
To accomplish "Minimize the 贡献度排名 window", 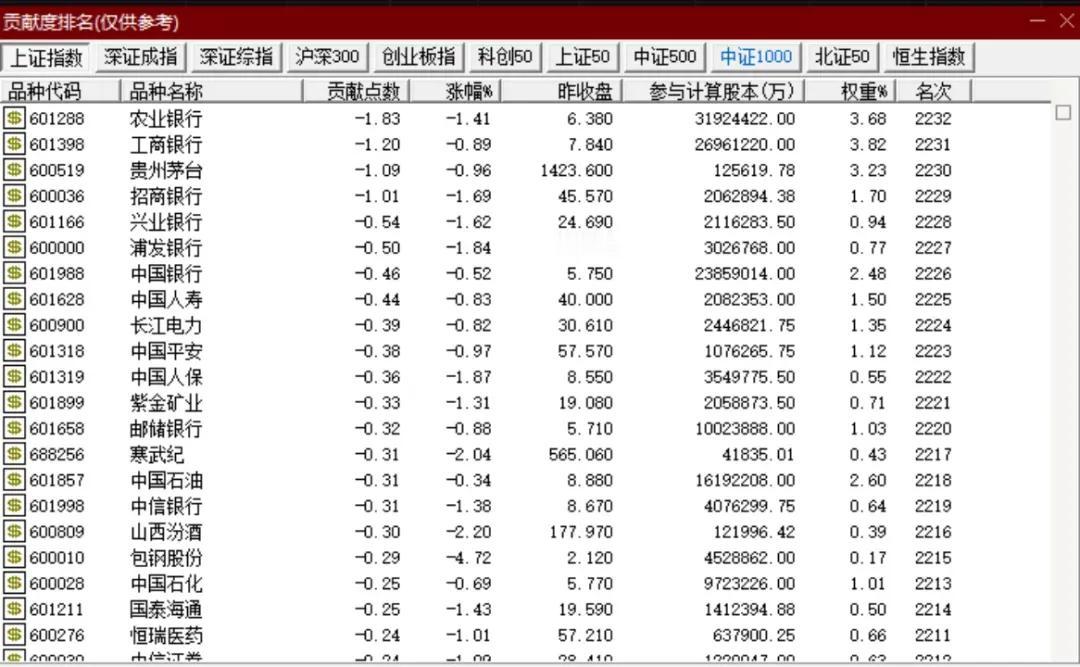I will [1038, 21].
